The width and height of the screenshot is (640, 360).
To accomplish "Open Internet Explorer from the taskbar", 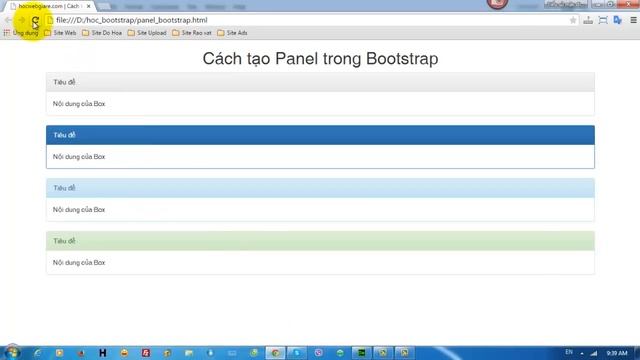I will (x=38, y=353).
